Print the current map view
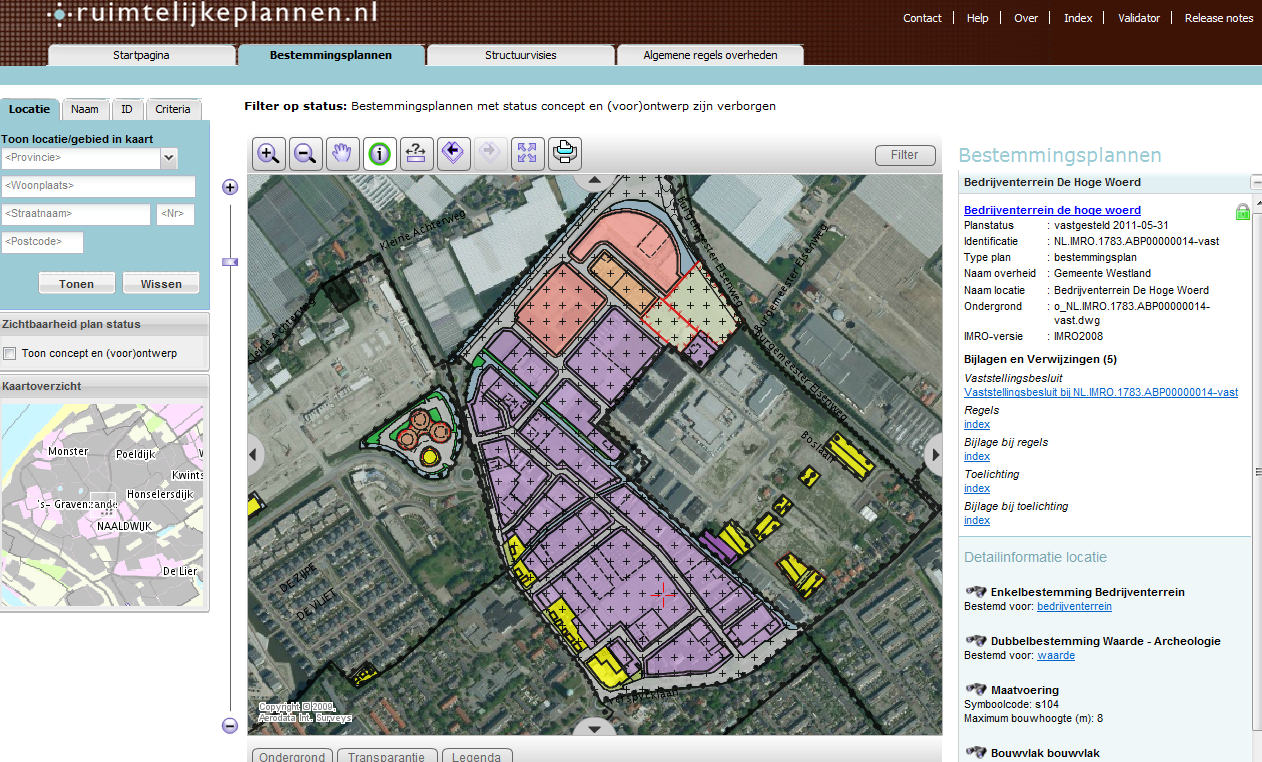Screen dimensions: 1262x762 tap(564, 153)
